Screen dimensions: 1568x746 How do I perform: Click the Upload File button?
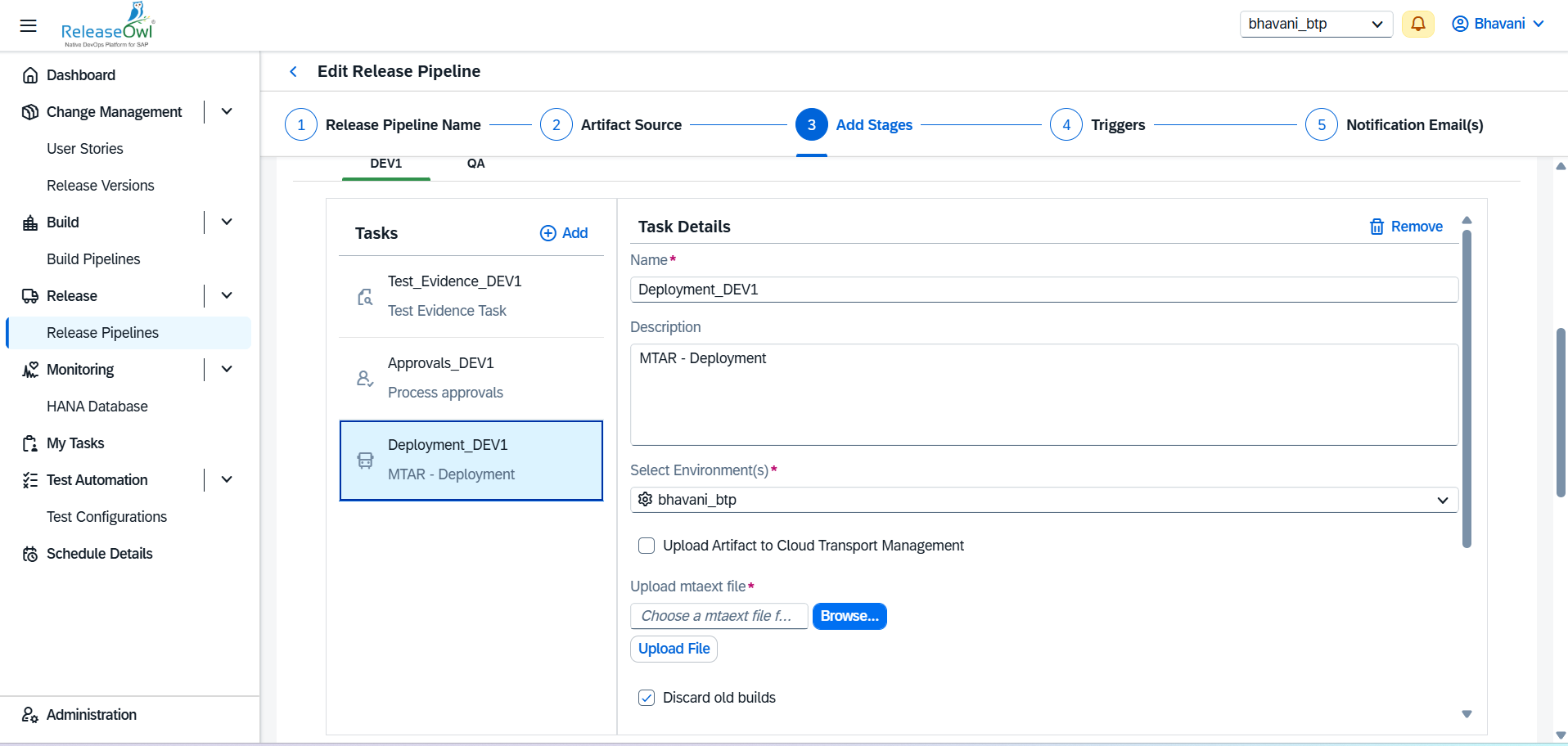(674, 649)
